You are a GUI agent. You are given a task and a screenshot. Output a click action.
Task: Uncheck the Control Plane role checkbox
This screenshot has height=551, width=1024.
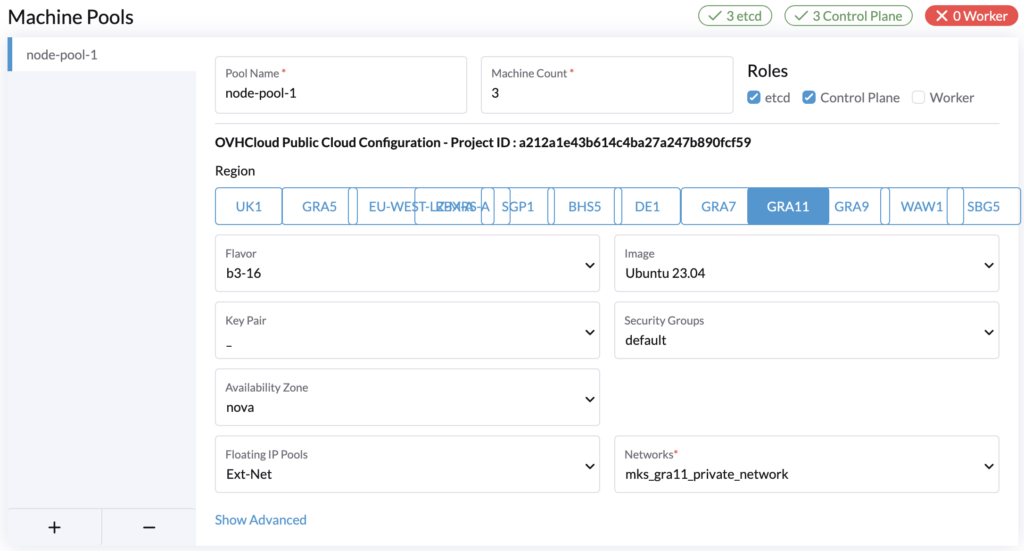point(809,97)
